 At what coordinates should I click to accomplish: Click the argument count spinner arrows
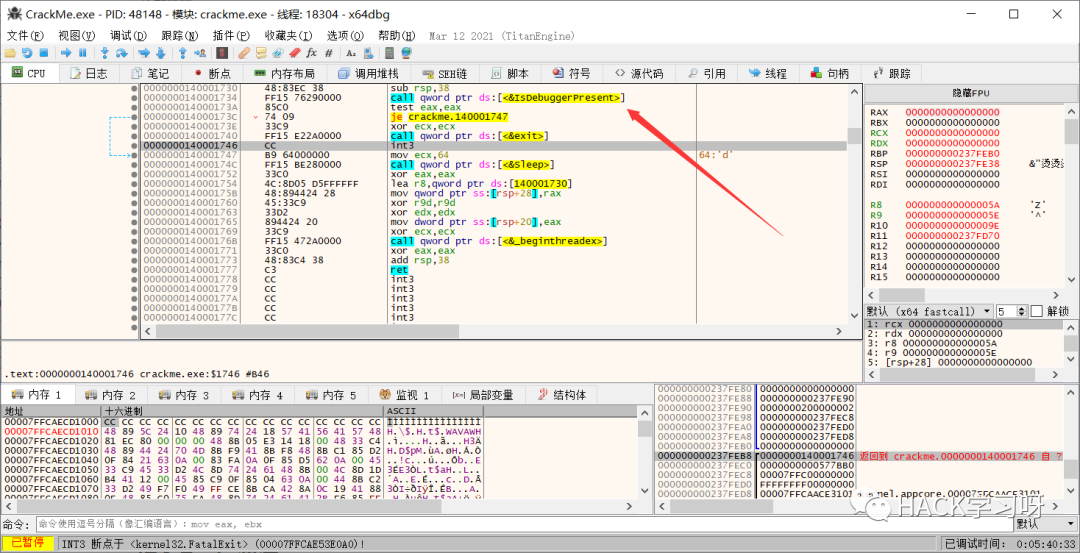pos(1020,311)
